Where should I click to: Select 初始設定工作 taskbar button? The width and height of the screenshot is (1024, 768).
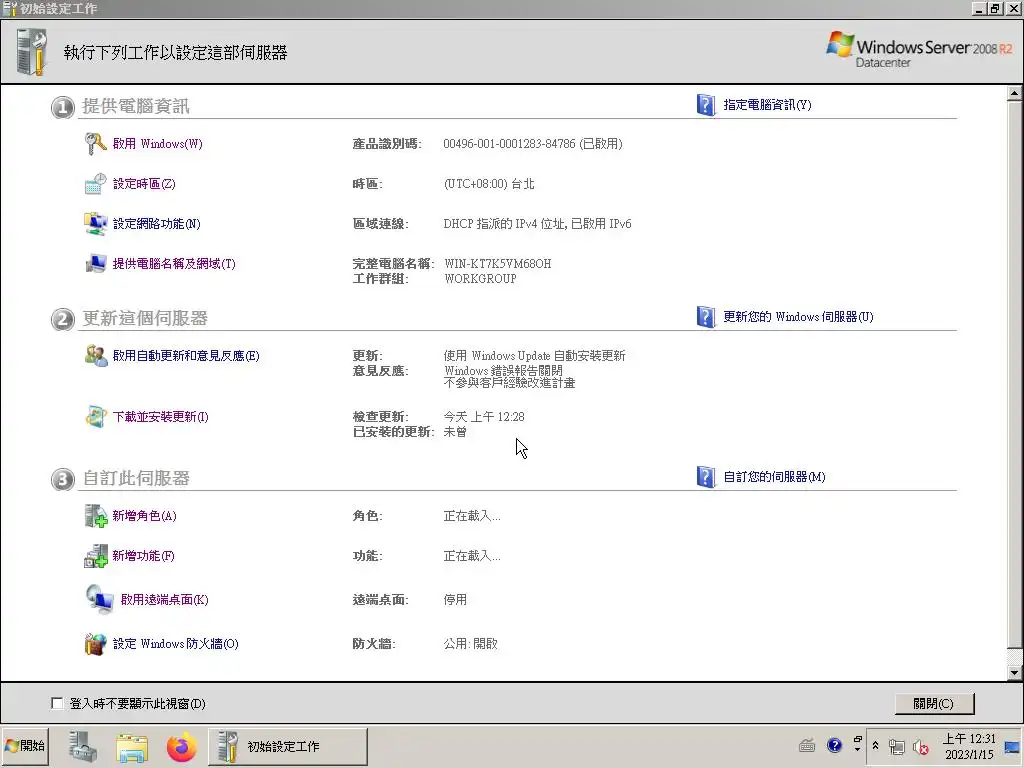point(288,746)
